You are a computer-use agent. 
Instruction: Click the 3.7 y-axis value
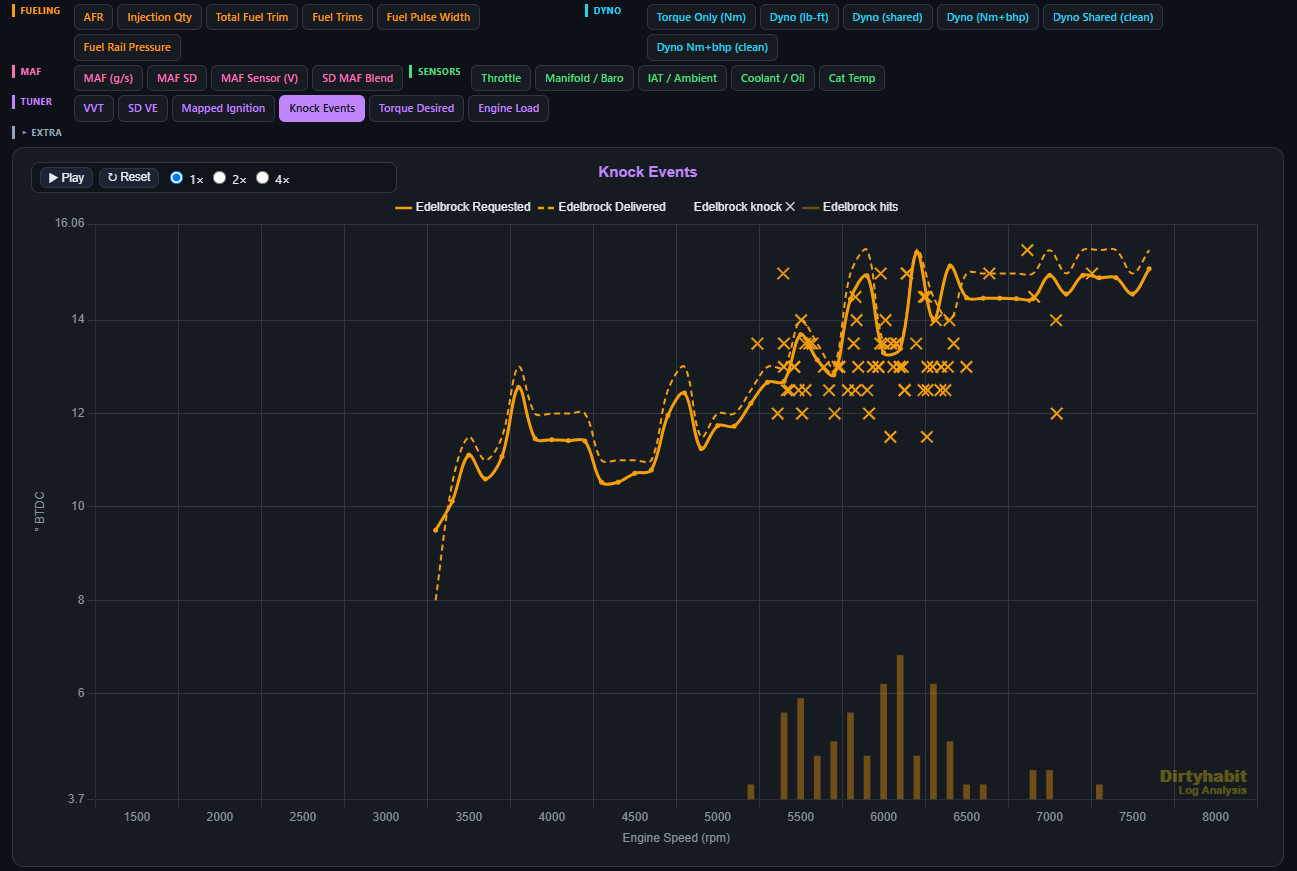point(75,799)
